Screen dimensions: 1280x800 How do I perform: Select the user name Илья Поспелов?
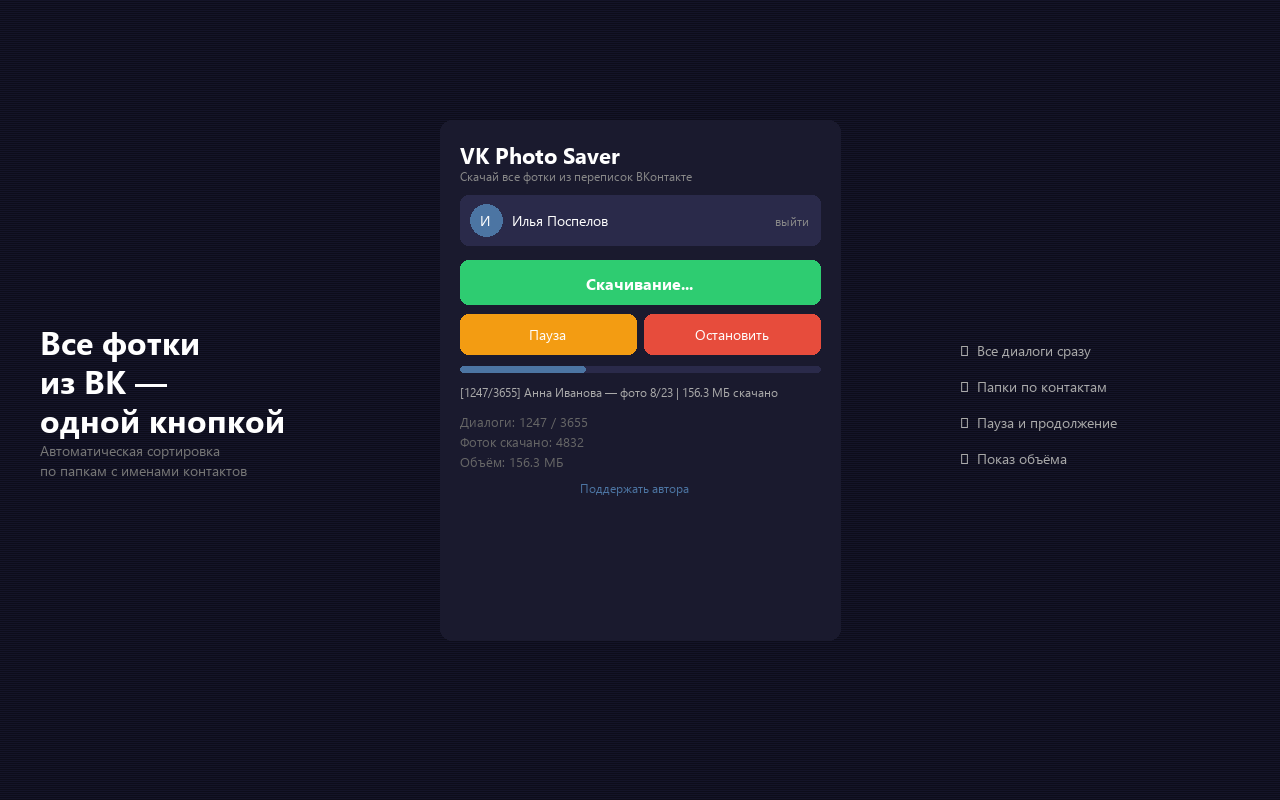click(x=560, y=221)
